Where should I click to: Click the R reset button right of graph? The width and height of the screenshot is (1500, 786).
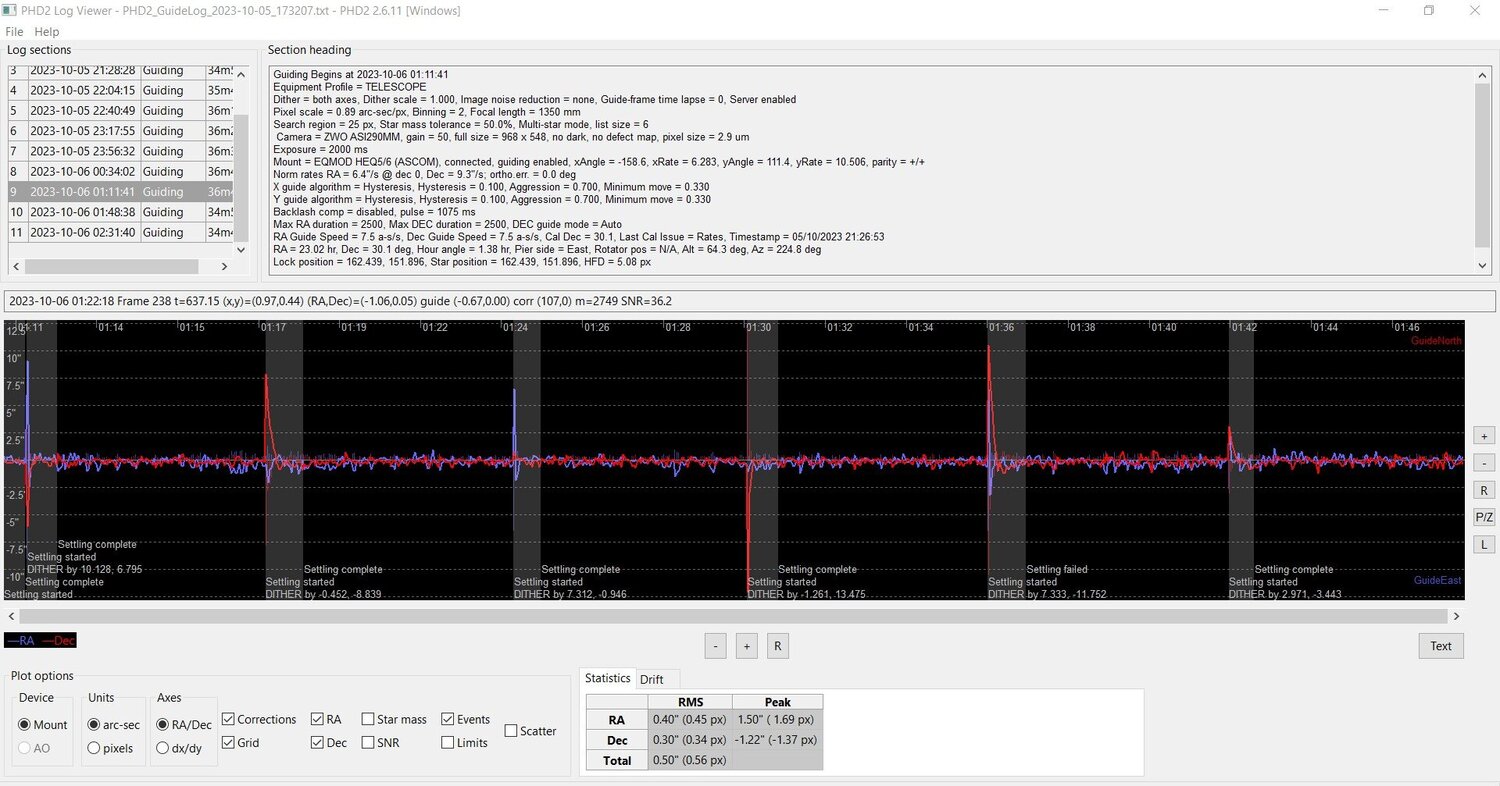coord(1484,490)
